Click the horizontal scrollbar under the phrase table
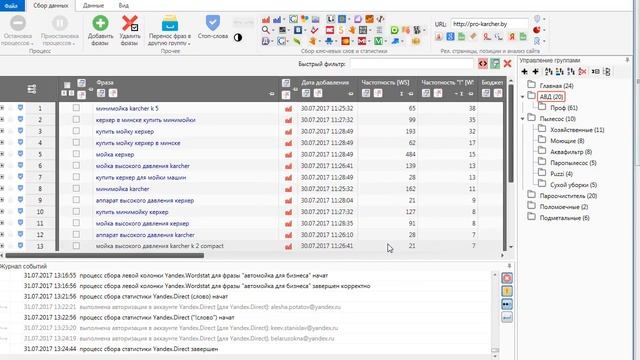640x360 pixels. coord(104,256)
